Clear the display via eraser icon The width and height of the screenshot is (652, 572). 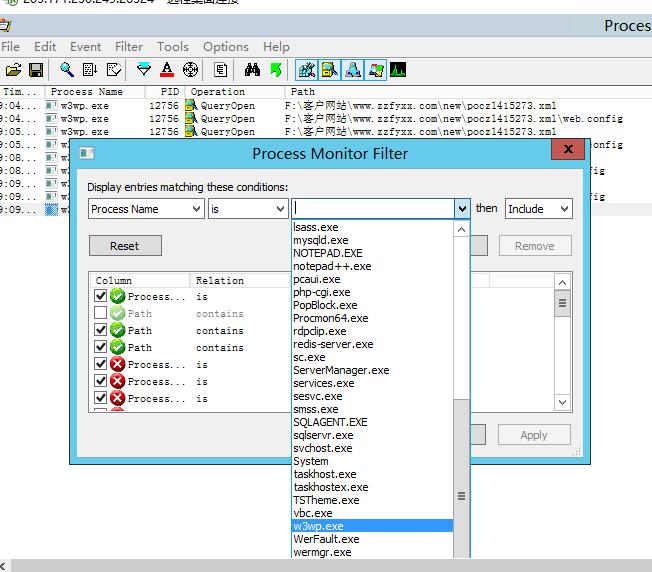(114, 70)
